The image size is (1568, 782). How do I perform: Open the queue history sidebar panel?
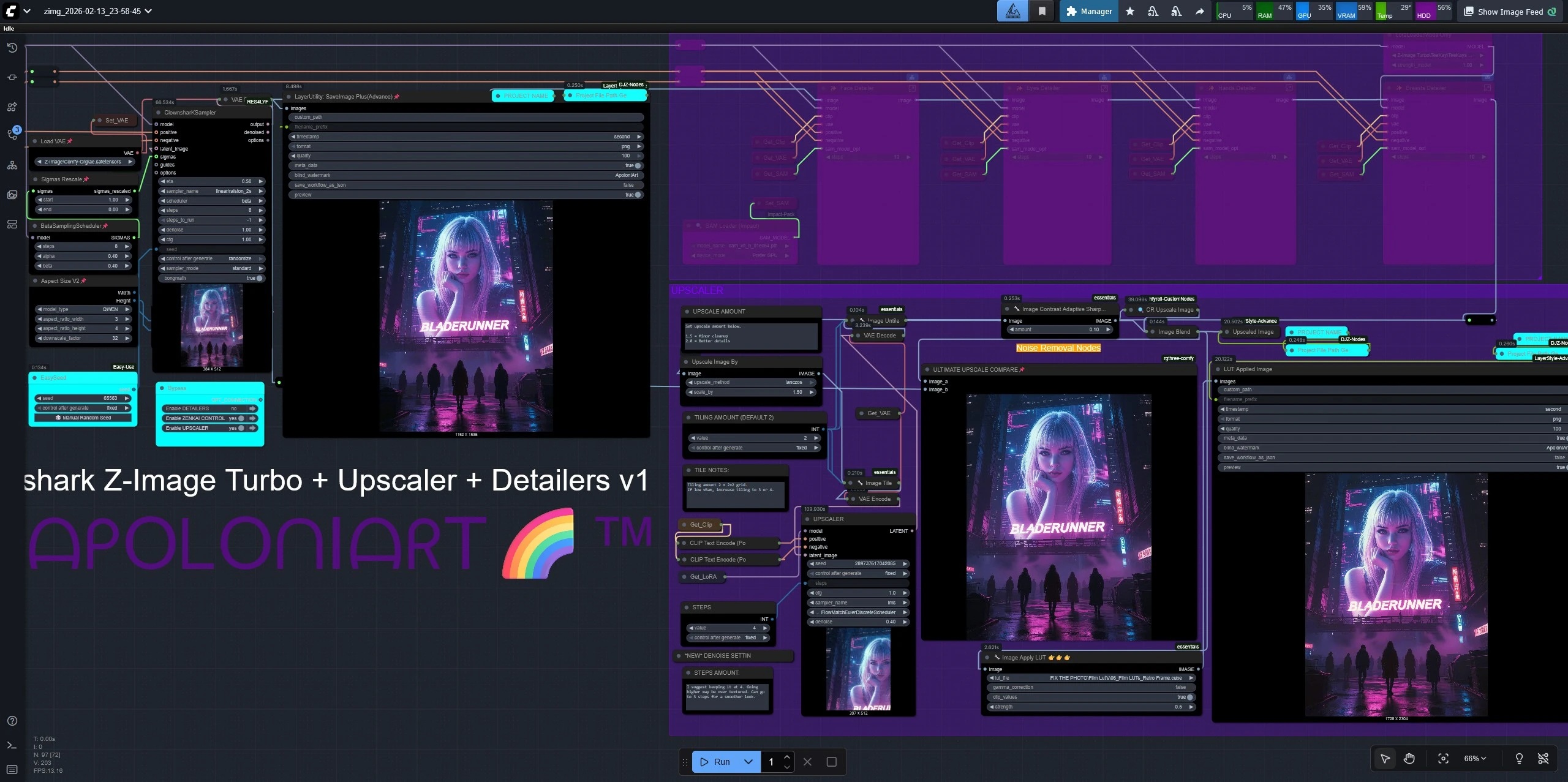click(x=12, y=48)
